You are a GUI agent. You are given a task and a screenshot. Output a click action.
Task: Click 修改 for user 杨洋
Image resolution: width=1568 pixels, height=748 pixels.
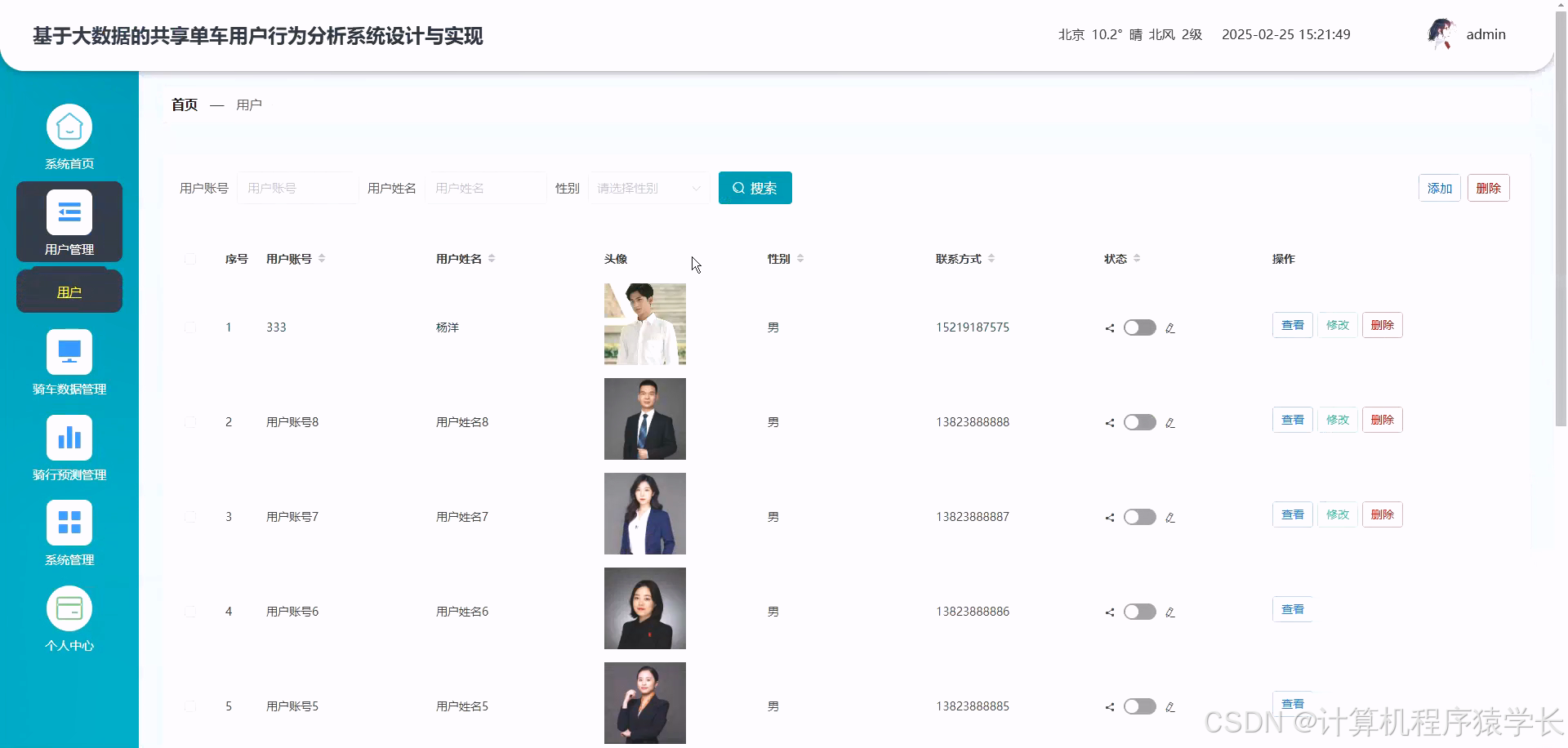click(x=1337, y=324)
